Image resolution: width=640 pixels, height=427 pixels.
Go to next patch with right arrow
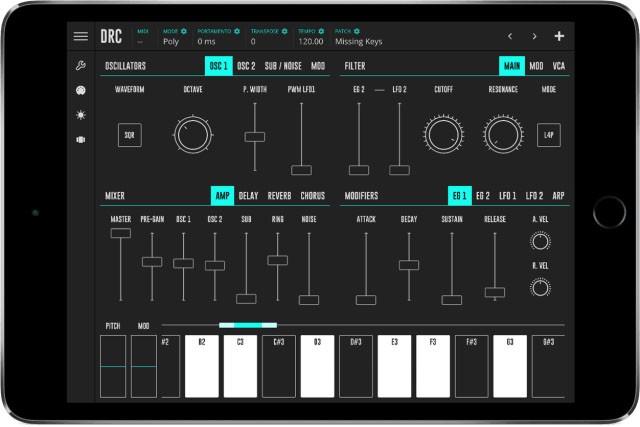click(534, 37)
